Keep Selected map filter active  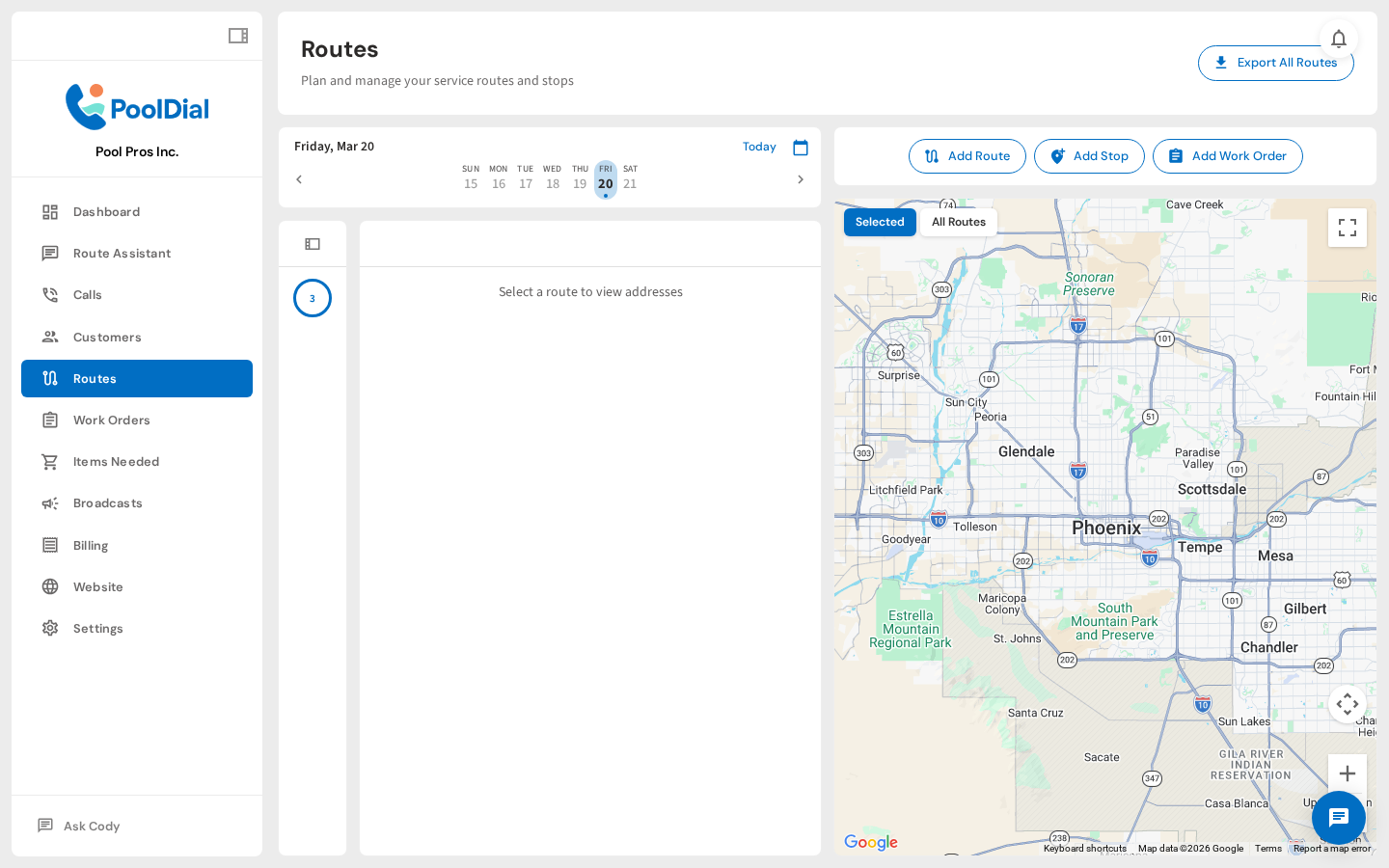880,222
